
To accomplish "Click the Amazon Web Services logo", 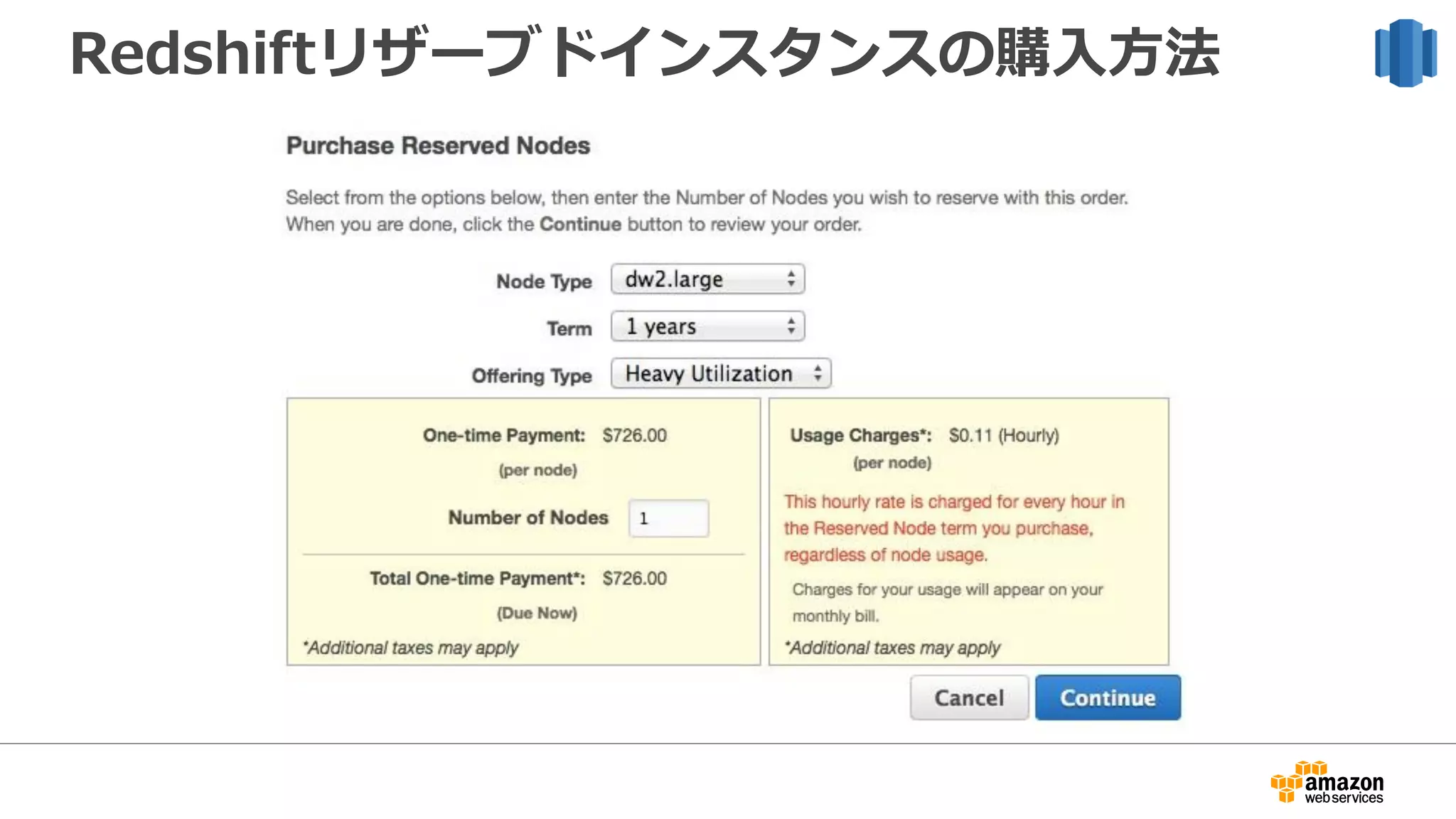I will [1327, 782].
